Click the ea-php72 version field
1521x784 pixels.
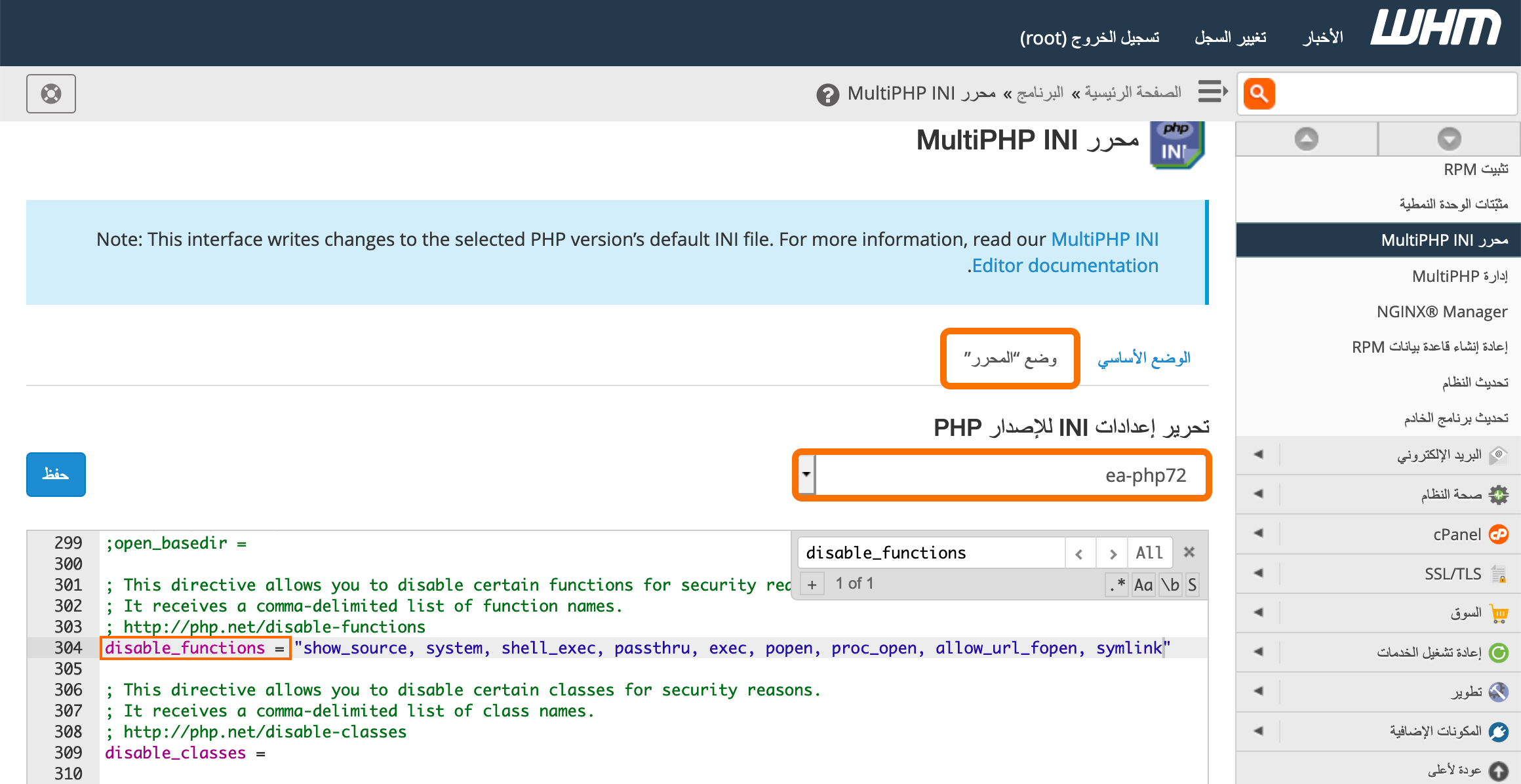click(1010, 475)
